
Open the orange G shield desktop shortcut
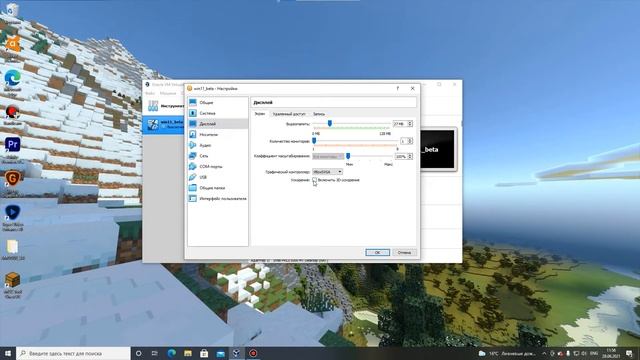coord(12,183)
